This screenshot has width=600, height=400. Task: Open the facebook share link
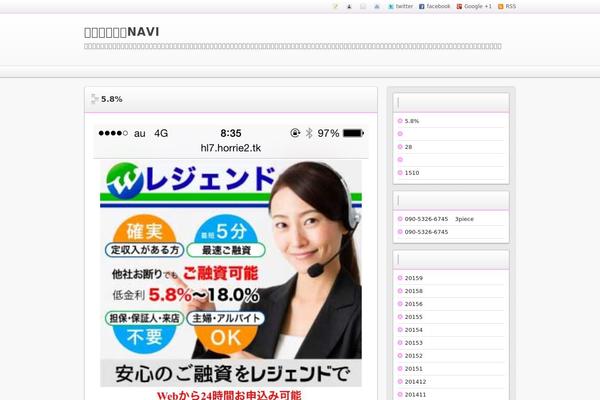(x=434, y=7)
